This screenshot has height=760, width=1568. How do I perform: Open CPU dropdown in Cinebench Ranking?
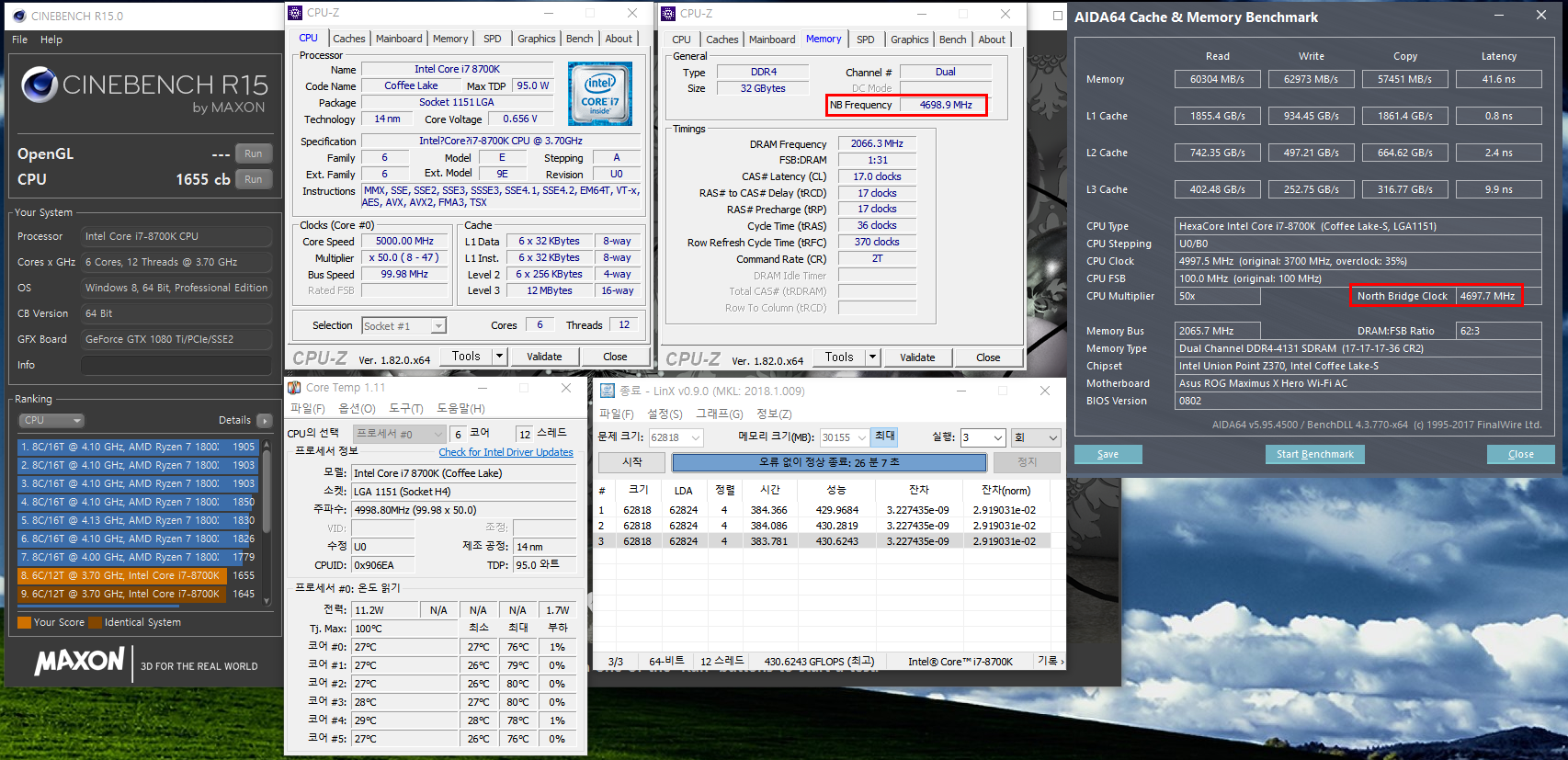(x=51, y=421)
